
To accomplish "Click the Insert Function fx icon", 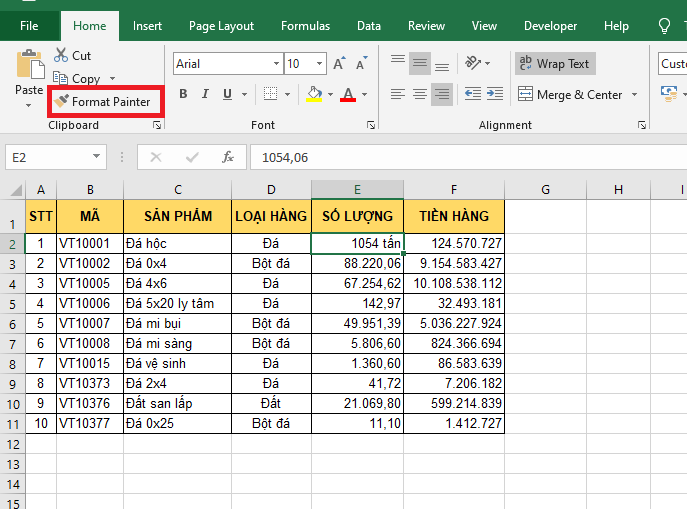I will pos(228,157).
